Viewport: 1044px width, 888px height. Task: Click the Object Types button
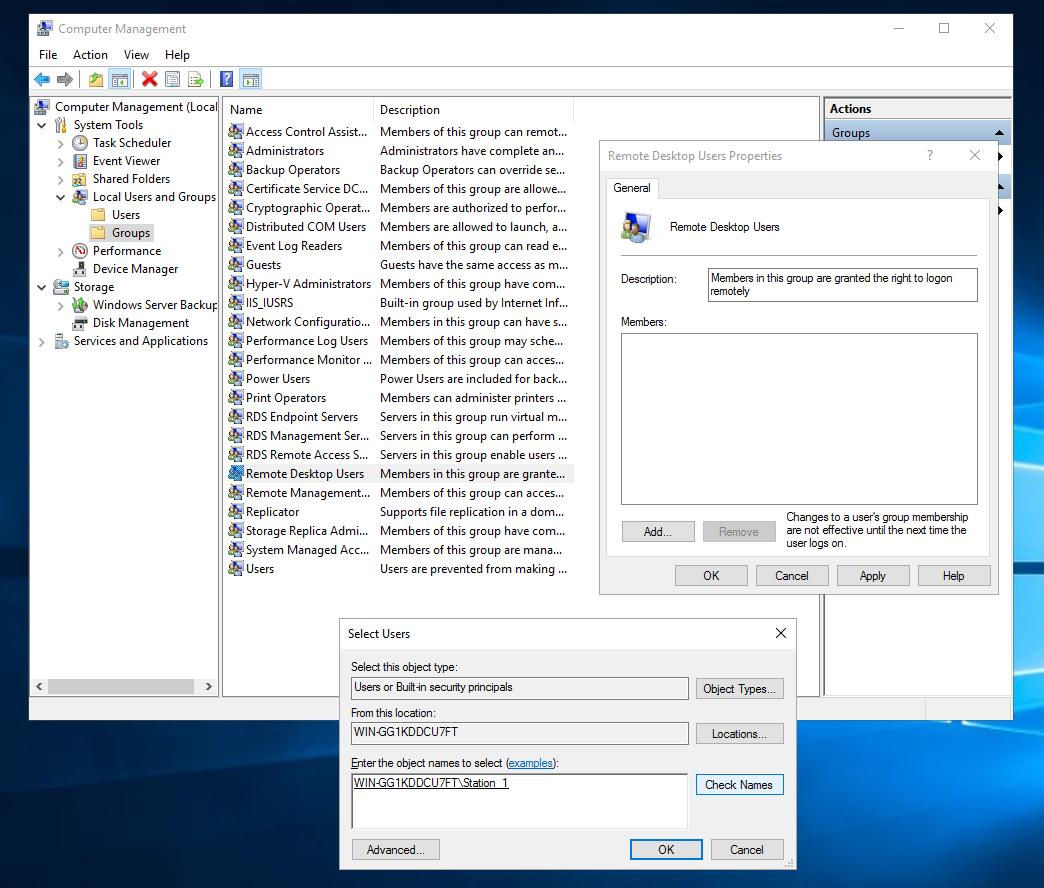point(739,689)
